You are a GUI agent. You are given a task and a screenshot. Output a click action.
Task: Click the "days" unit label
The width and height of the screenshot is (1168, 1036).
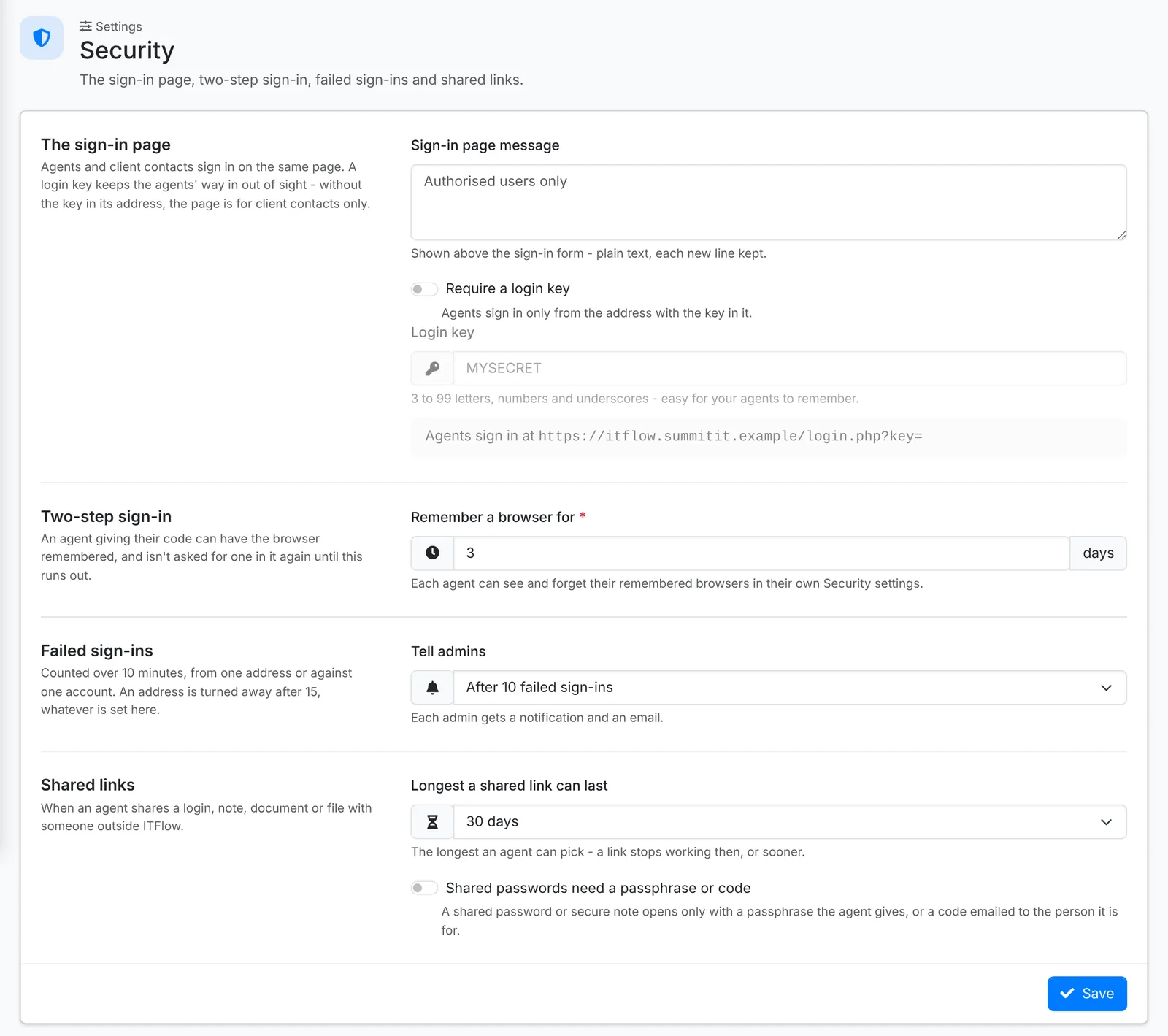(x=1098, y=553)
